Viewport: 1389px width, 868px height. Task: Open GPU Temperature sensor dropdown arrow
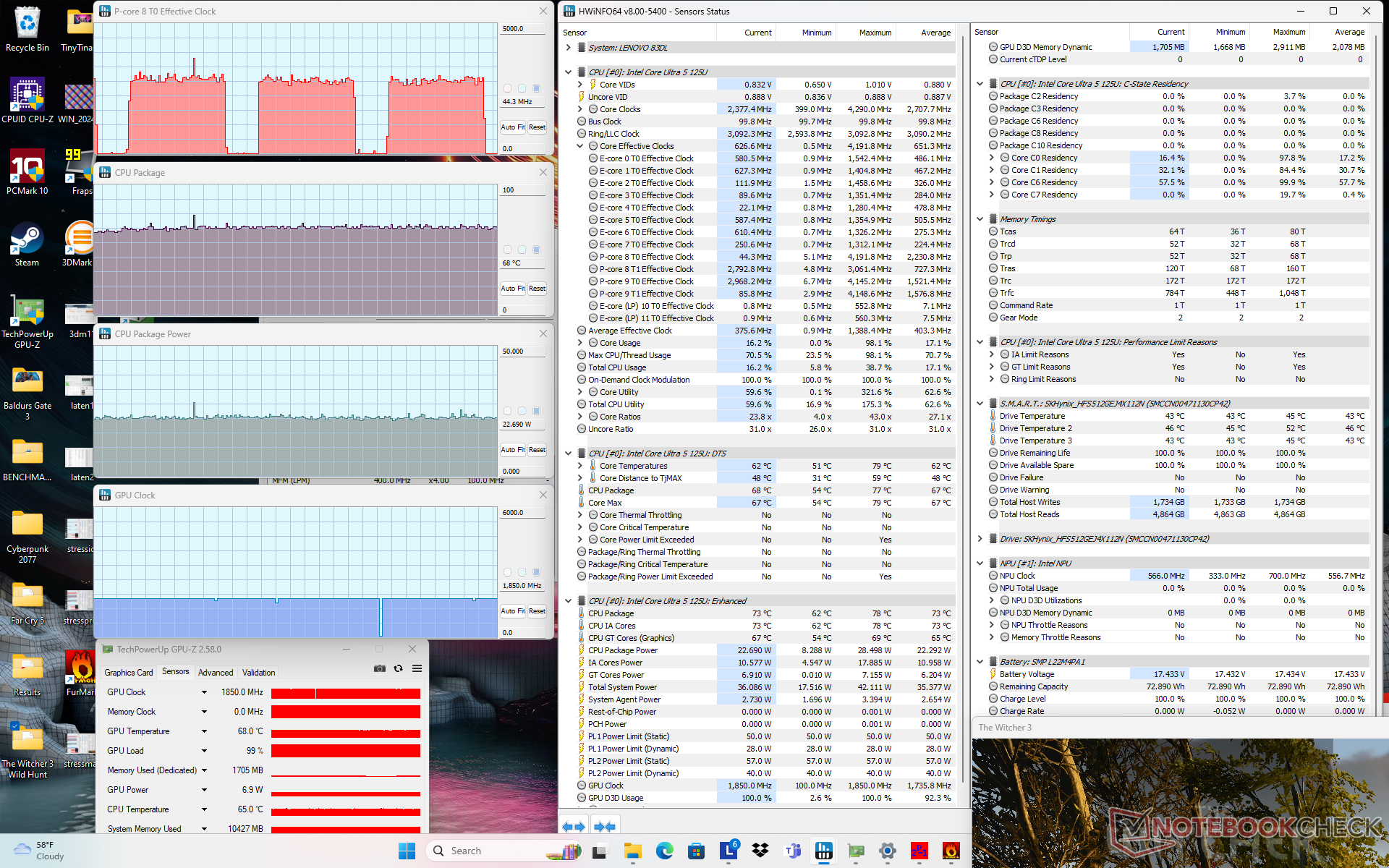pyautogui.click(x=204, y=732)
